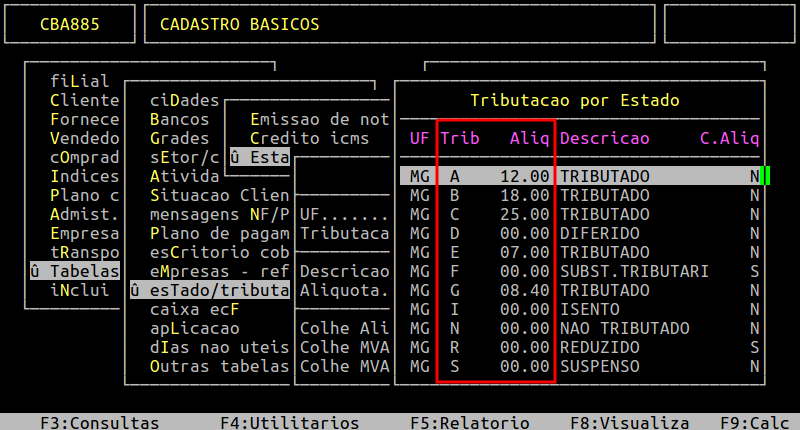The image size is (800, 430).
Task: Click the UF column header
Action: pos(419,138)
